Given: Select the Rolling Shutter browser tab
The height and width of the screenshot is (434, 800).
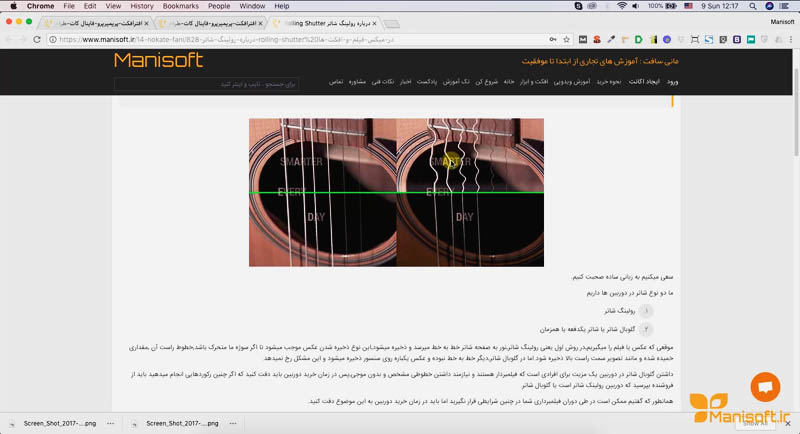Looking at the screenshot, I should click(324, 23).
